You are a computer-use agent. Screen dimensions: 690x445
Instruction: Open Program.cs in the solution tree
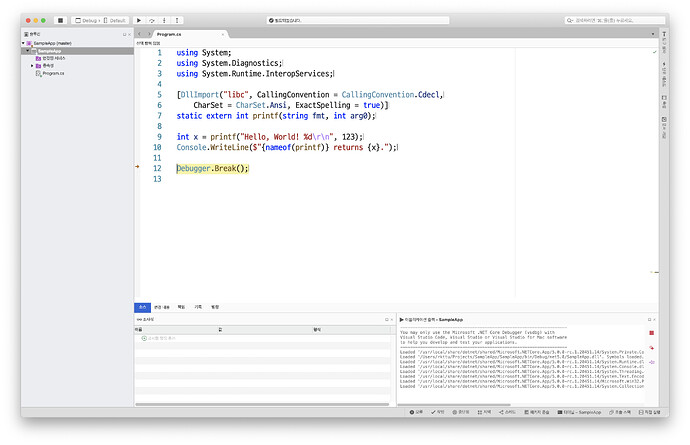(x=53, y=73)
